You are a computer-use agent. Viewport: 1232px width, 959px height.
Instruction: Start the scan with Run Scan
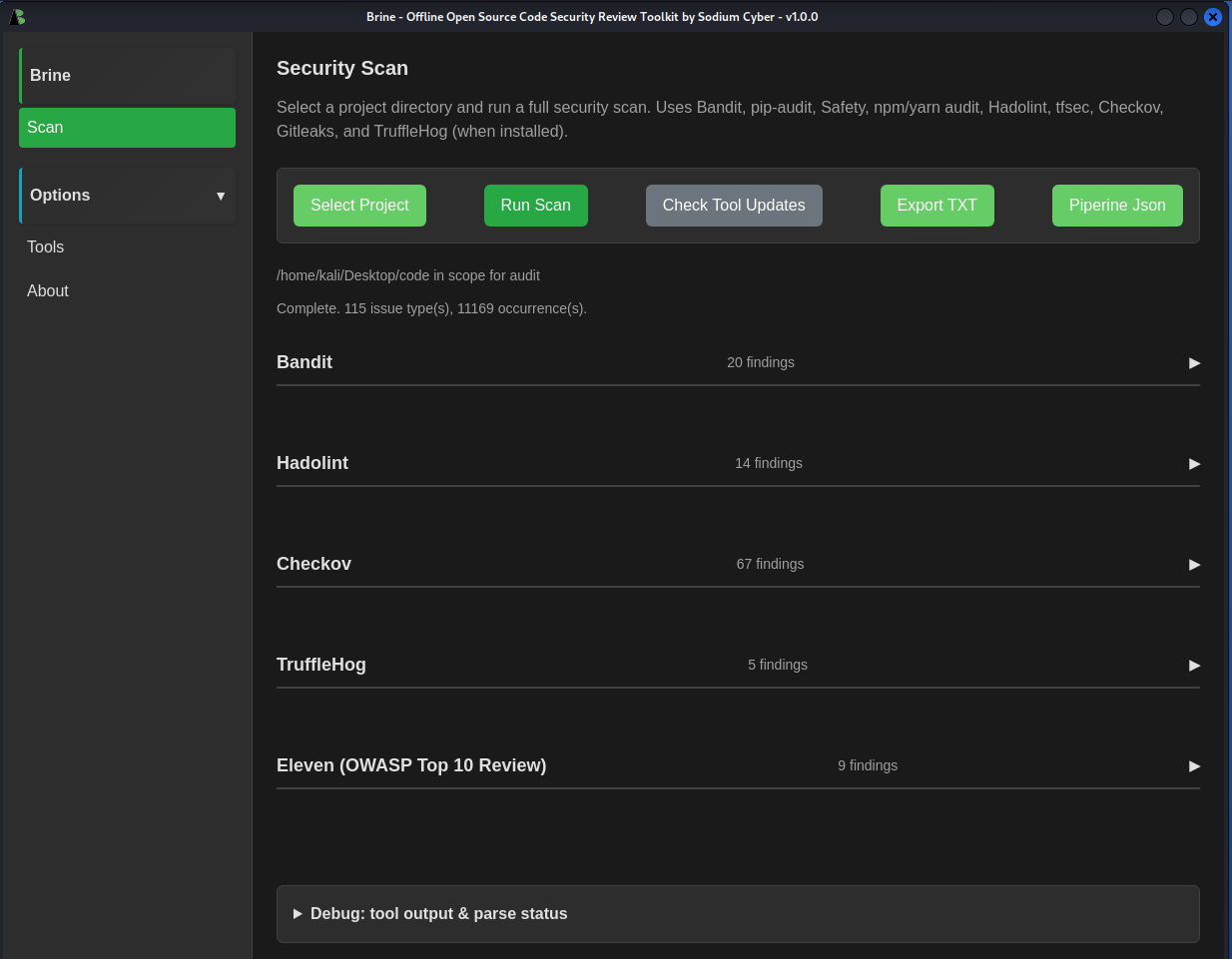click(535, 206)
